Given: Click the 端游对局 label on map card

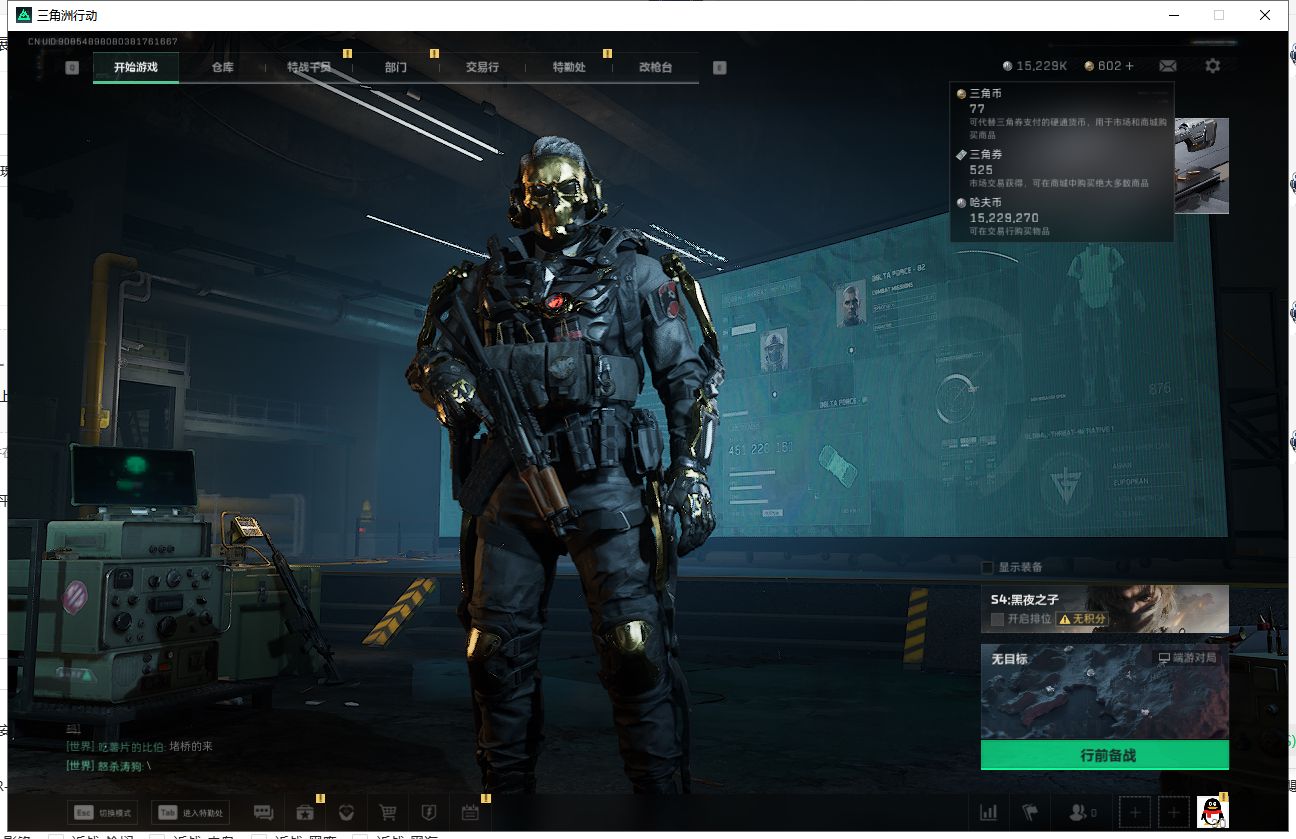Looking at the screenshot, I should click(x=1187, y=658).
